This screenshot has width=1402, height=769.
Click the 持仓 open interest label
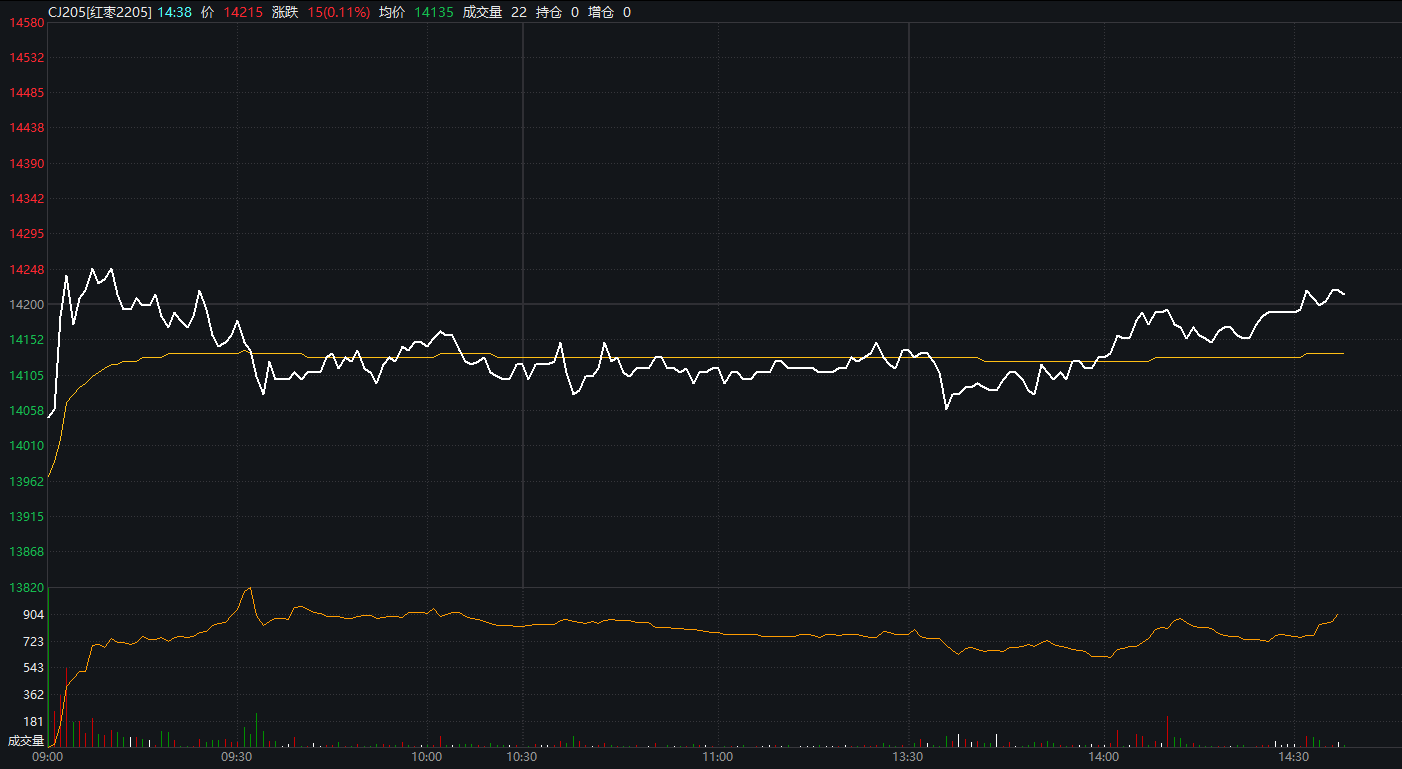(x=549, y=12)
